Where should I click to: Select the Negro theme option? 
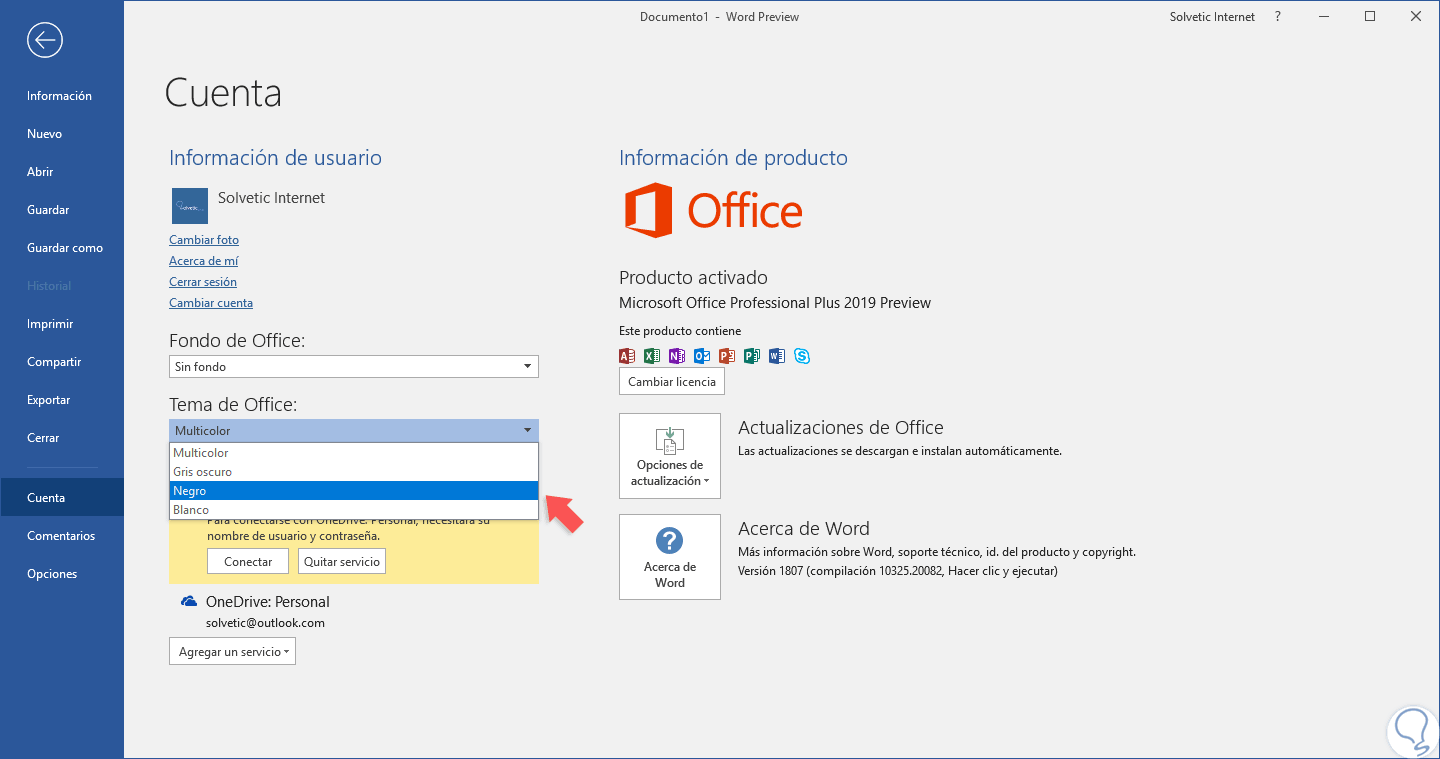pos(354,491)
